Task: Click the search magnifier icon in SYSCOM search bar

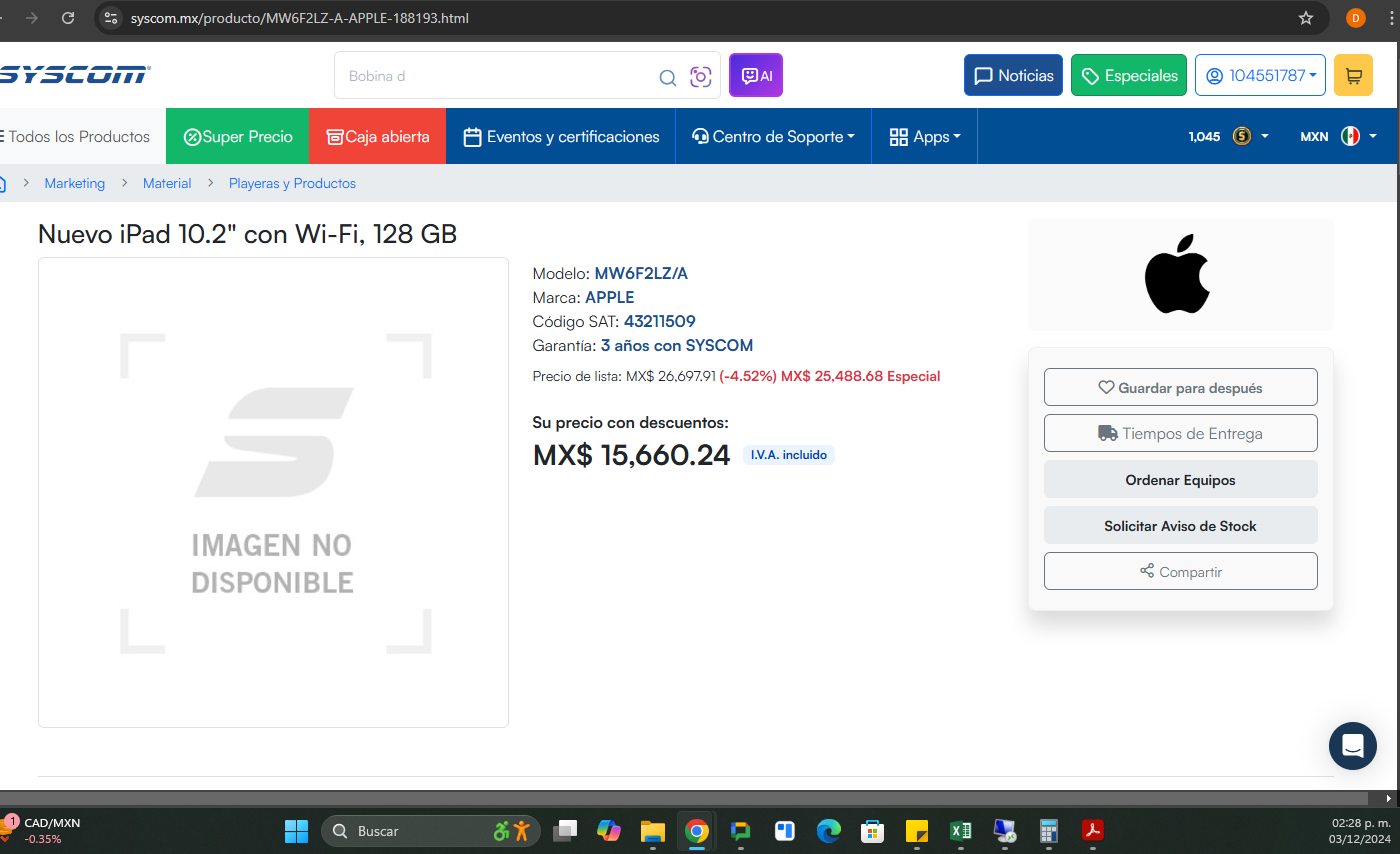Action: pyautogui.click(x=667, y=77)
